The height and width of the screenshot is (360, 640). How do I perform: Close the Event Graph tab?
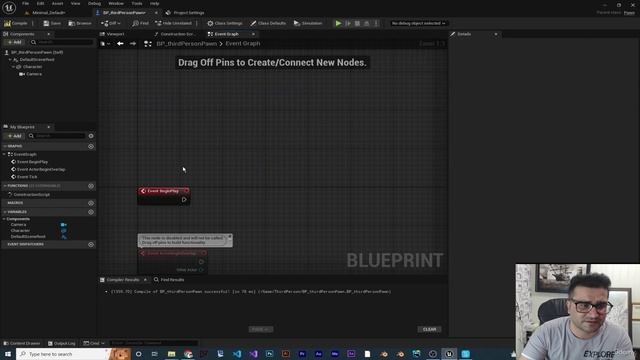point(253,34)
